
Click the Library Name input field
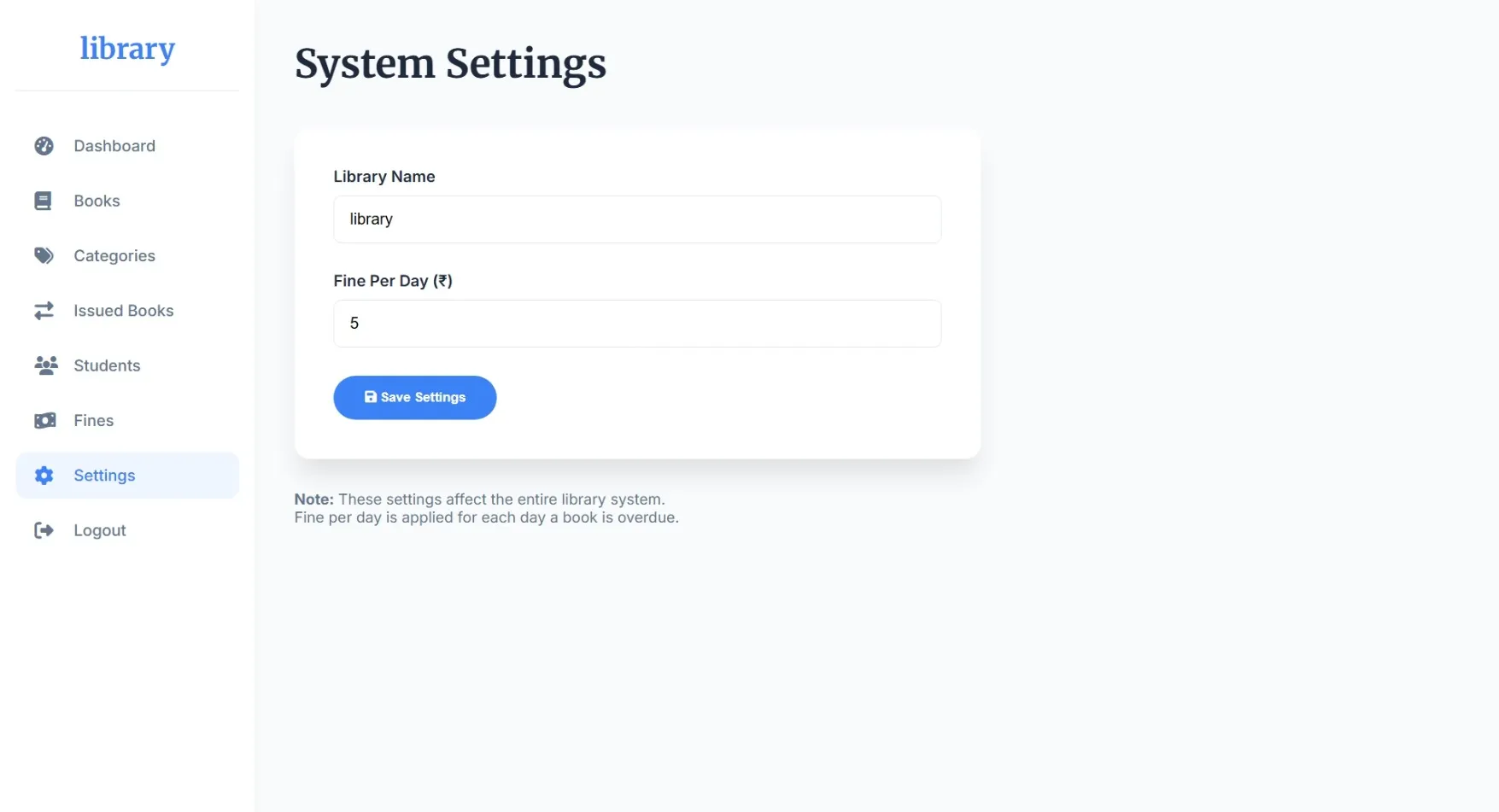(x=637, y=219)
